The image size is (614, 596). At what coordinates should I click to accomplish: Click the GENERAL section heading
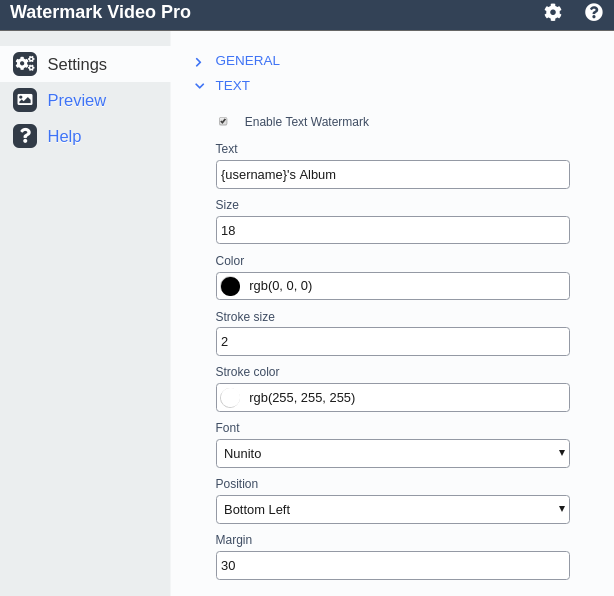[x=247, y=60]
